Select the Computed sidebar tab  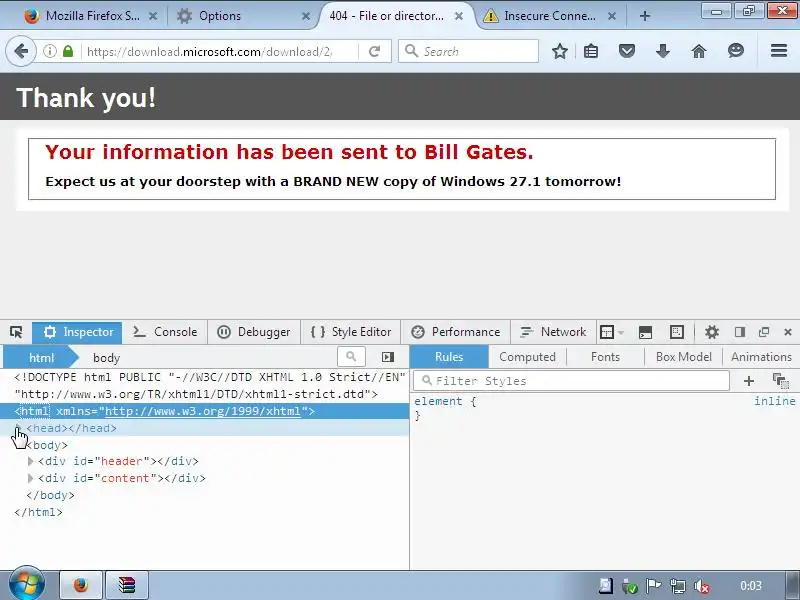527,357
